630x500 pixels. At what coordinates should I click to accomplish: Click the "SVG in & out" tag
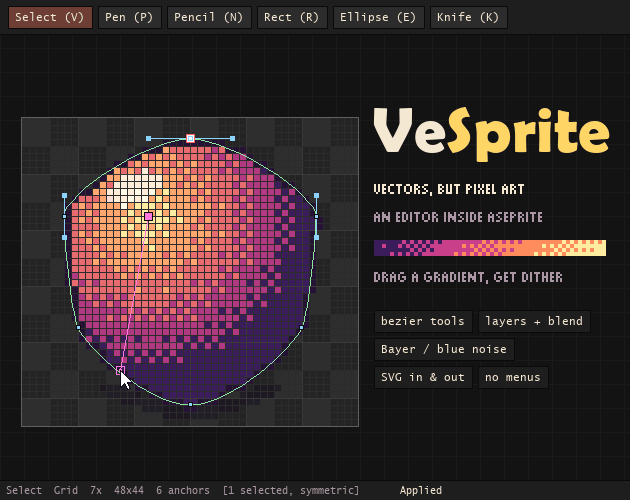[423, 377]
